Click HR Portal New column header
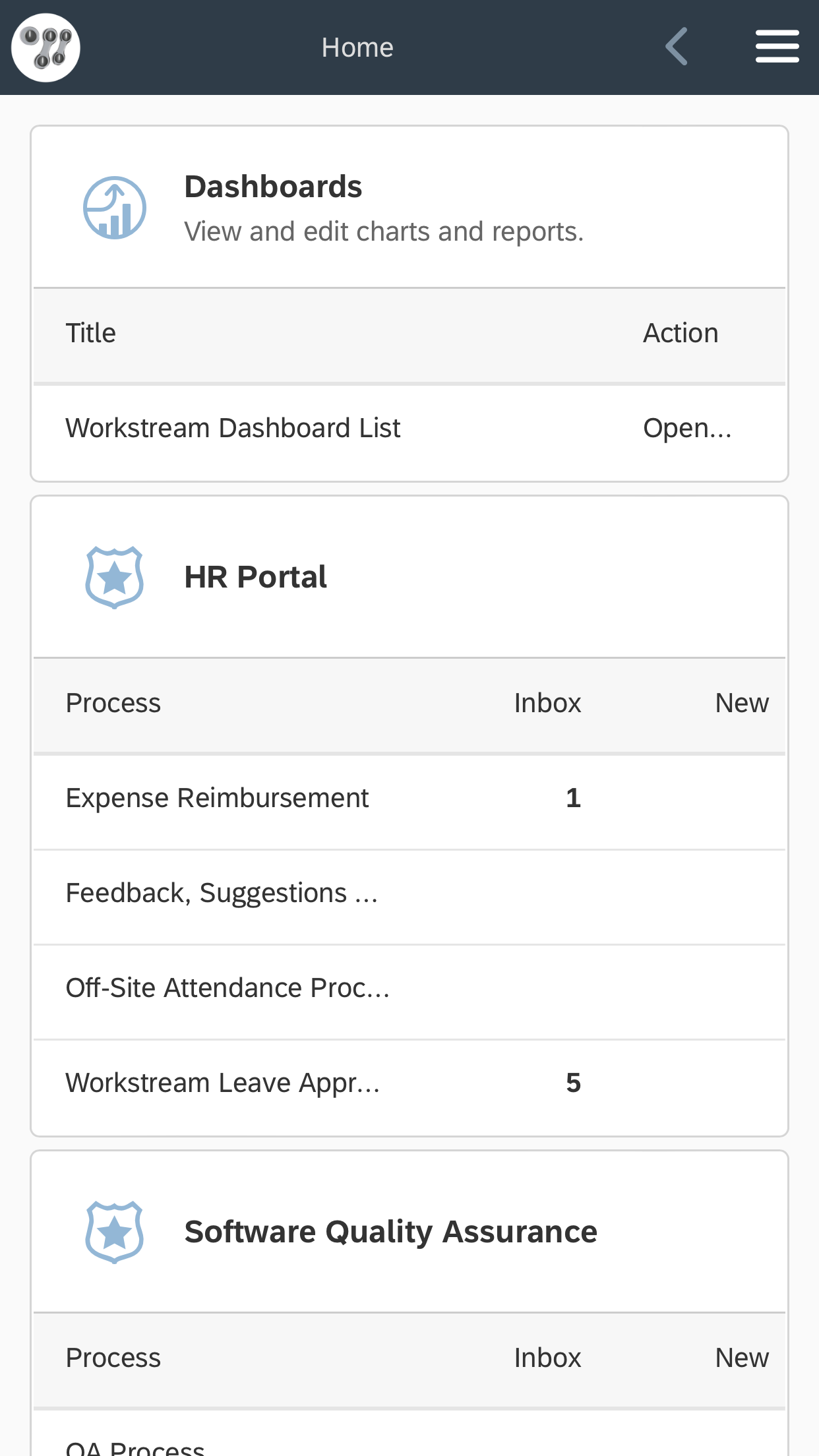819x1456 pixels. coord(742,703)
